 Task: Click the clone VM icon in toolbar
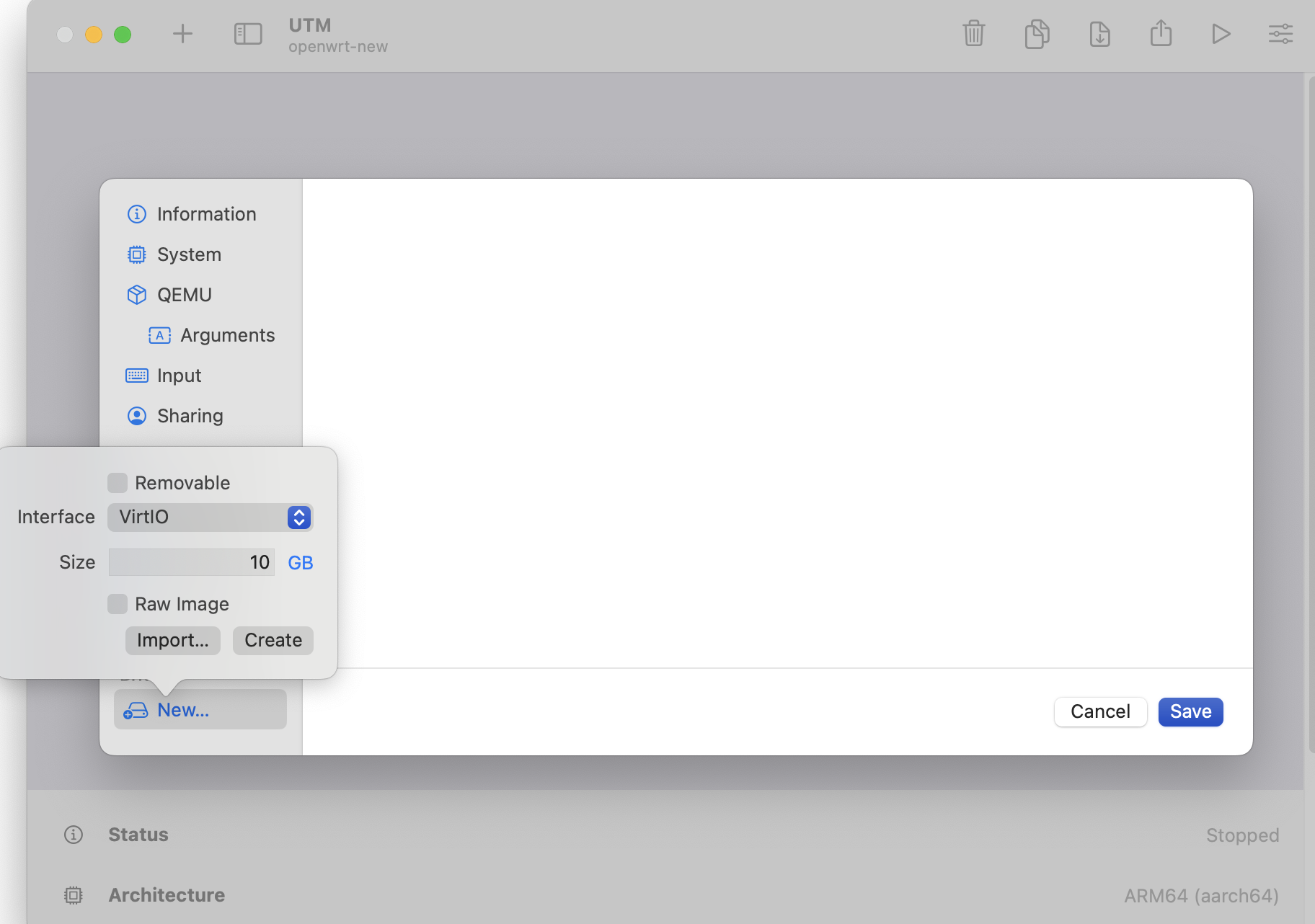(1037, 34)
